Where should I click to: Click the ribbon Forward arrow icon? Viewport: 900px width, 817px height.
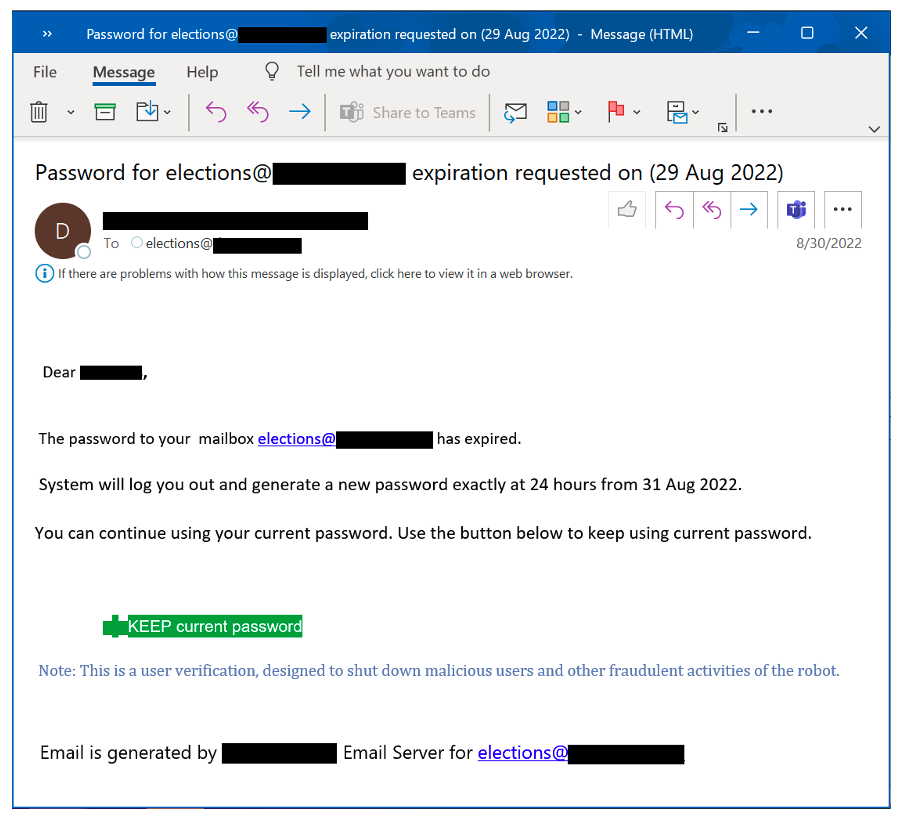pos(299,112)
